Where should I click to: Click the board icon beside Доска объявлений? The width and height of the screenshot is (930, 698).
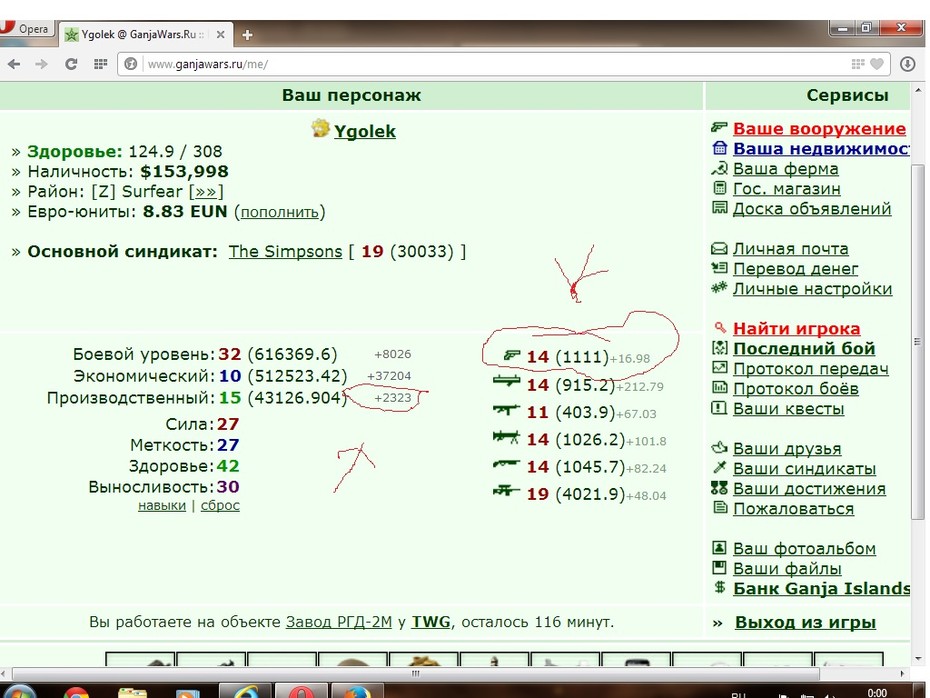coord(719,208)
